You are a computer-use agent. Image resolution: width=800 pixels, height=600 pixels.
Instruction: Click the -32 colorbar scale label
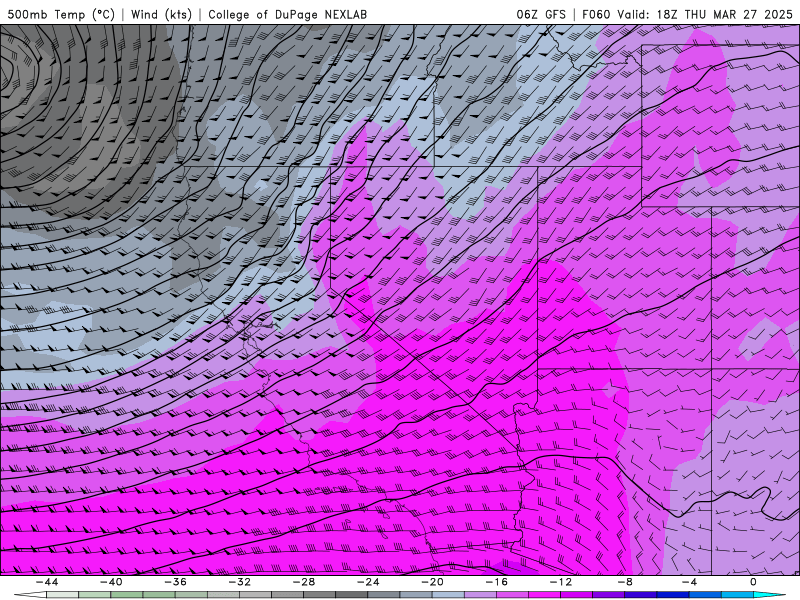coord(239,582)
